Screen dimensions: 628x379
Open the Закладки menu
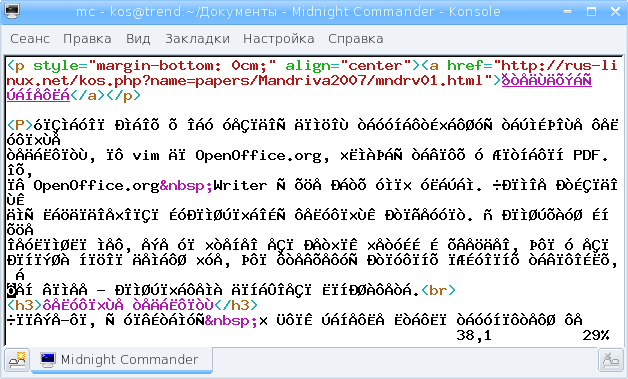[x=197, y=39]
